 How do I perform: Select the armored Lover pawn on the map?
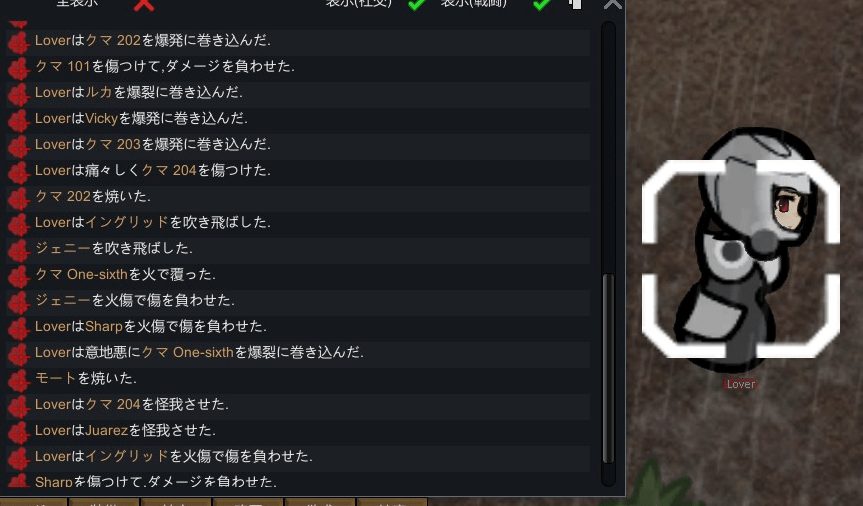tap(742, 251)
